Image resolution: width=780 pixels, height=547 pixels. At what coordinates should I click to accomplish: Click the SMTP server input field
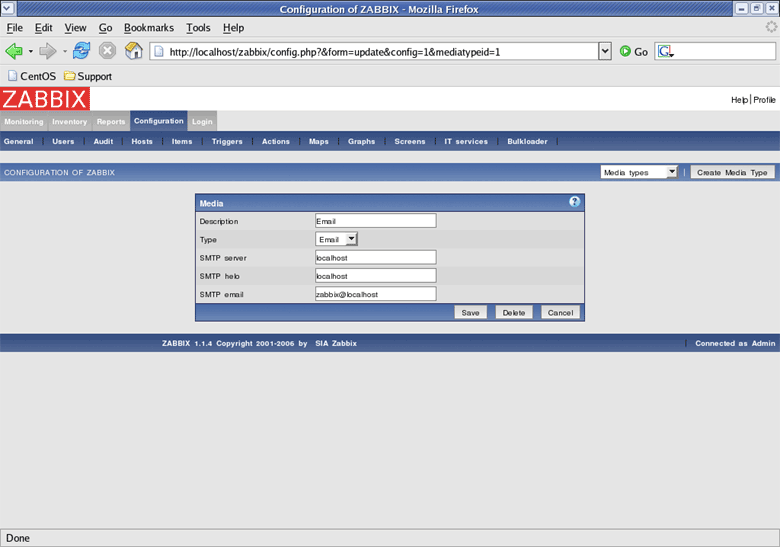click(x=375, y=257)
